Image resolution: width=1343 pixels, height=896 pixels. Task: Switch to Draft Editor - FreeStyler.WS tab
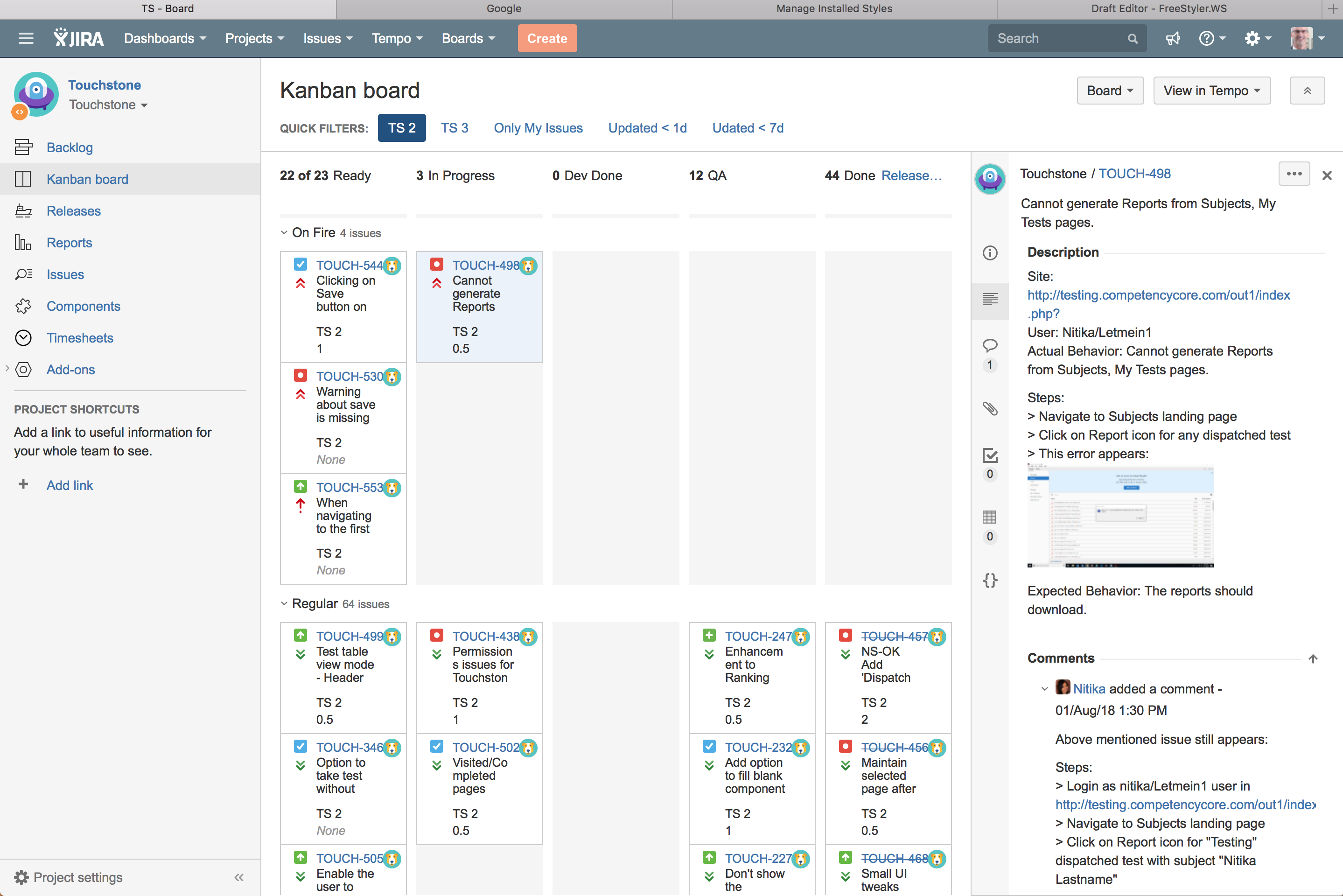point(1159,8)
